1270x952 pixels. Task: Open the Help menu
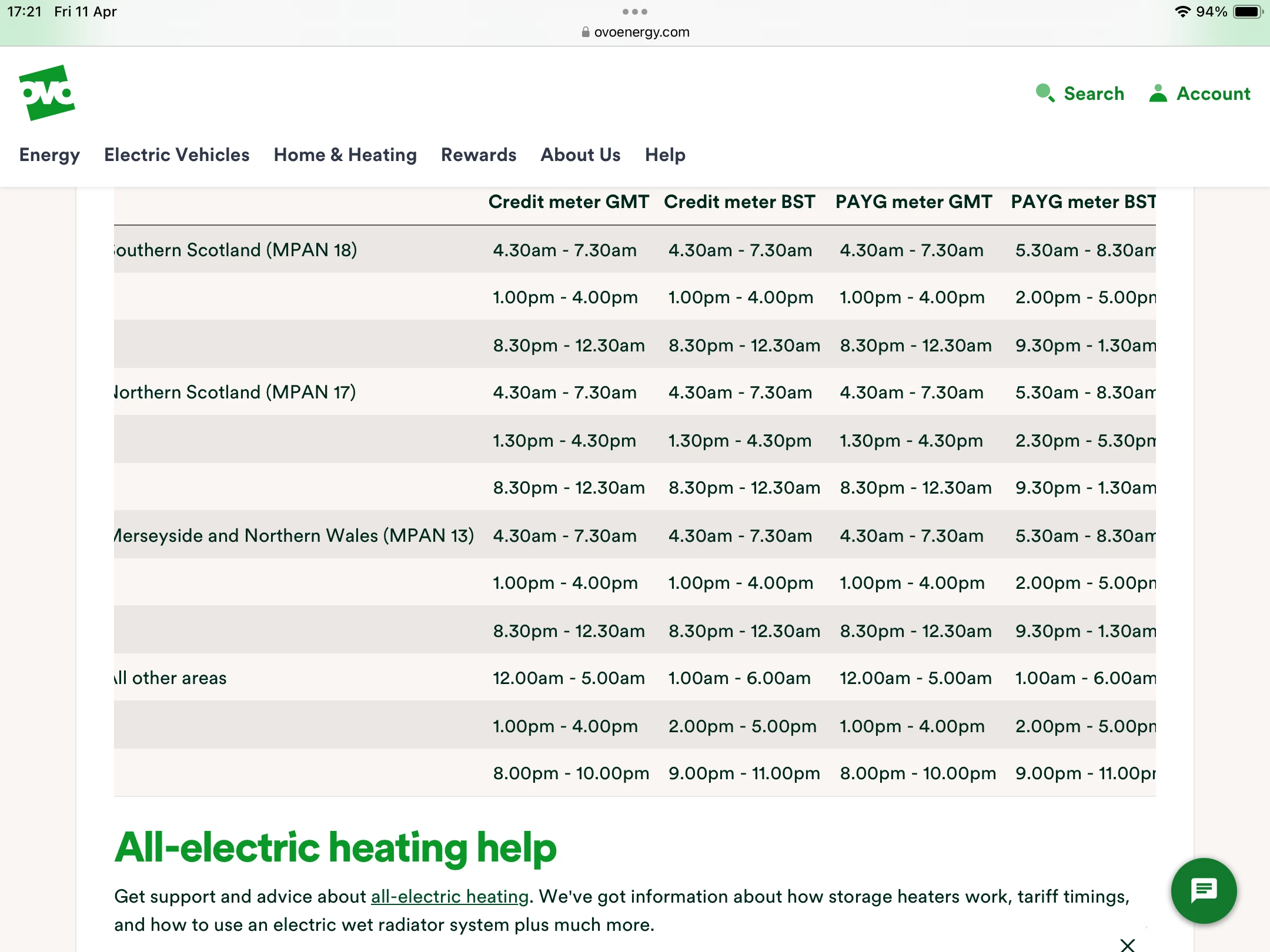[x=665, y=155]
